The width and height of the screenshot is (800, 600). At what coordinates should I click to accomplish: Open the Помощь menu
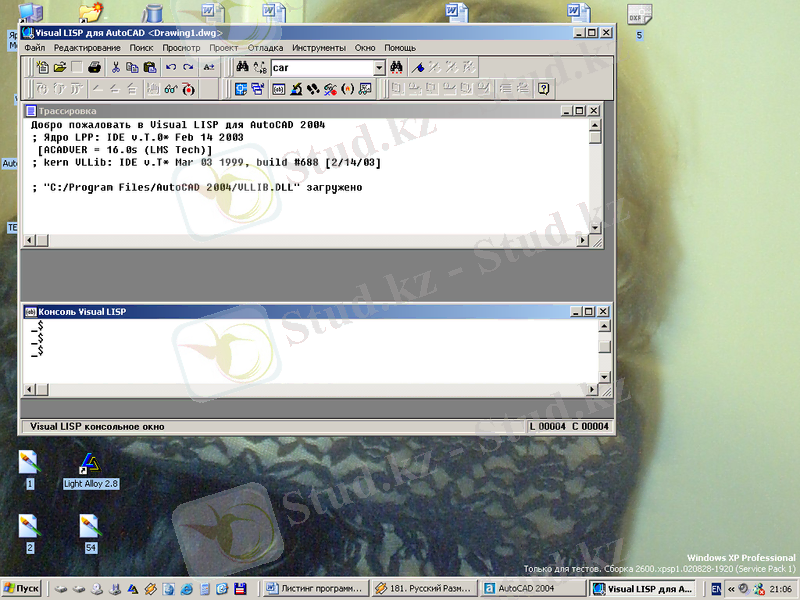coord(400,47)
